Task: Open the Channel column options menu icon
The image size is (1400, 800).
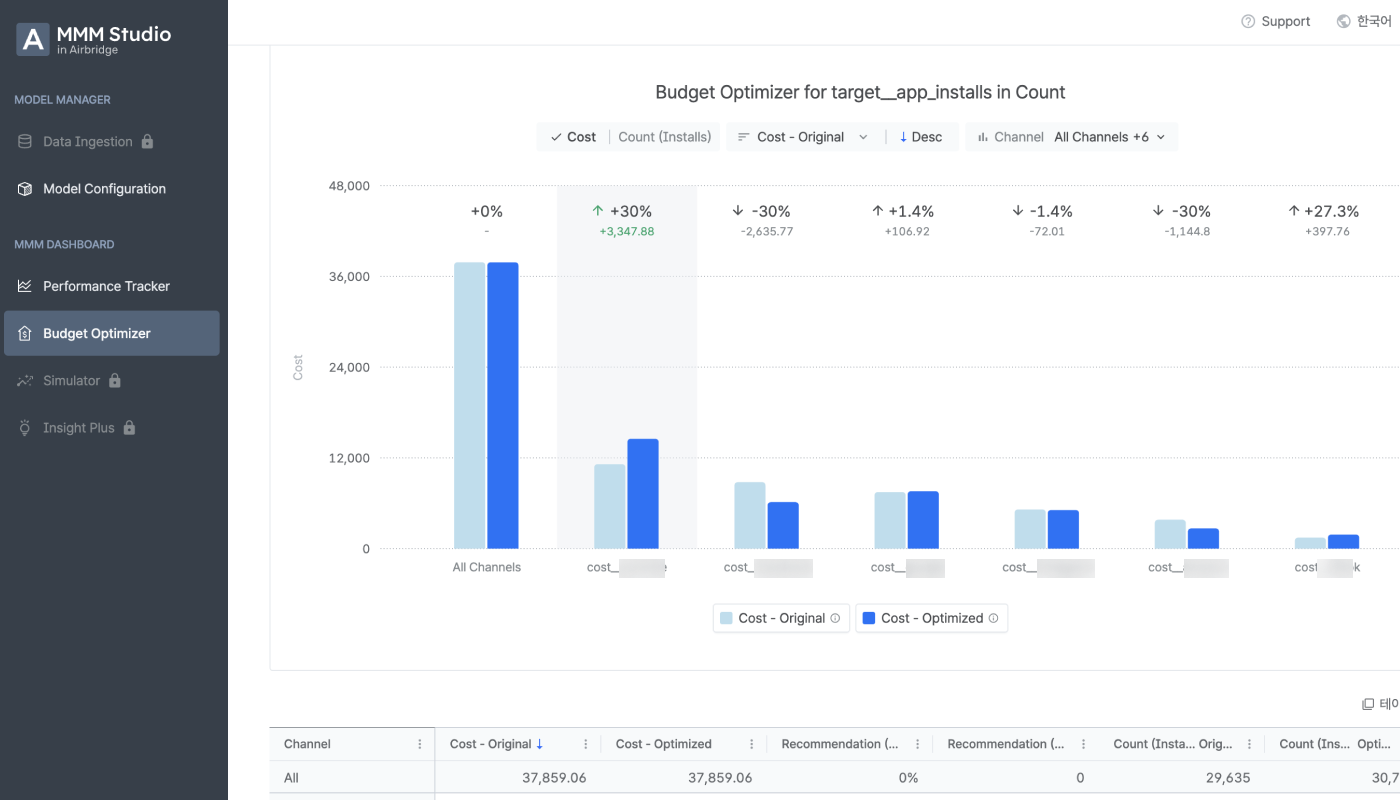Action: [420, 744]
